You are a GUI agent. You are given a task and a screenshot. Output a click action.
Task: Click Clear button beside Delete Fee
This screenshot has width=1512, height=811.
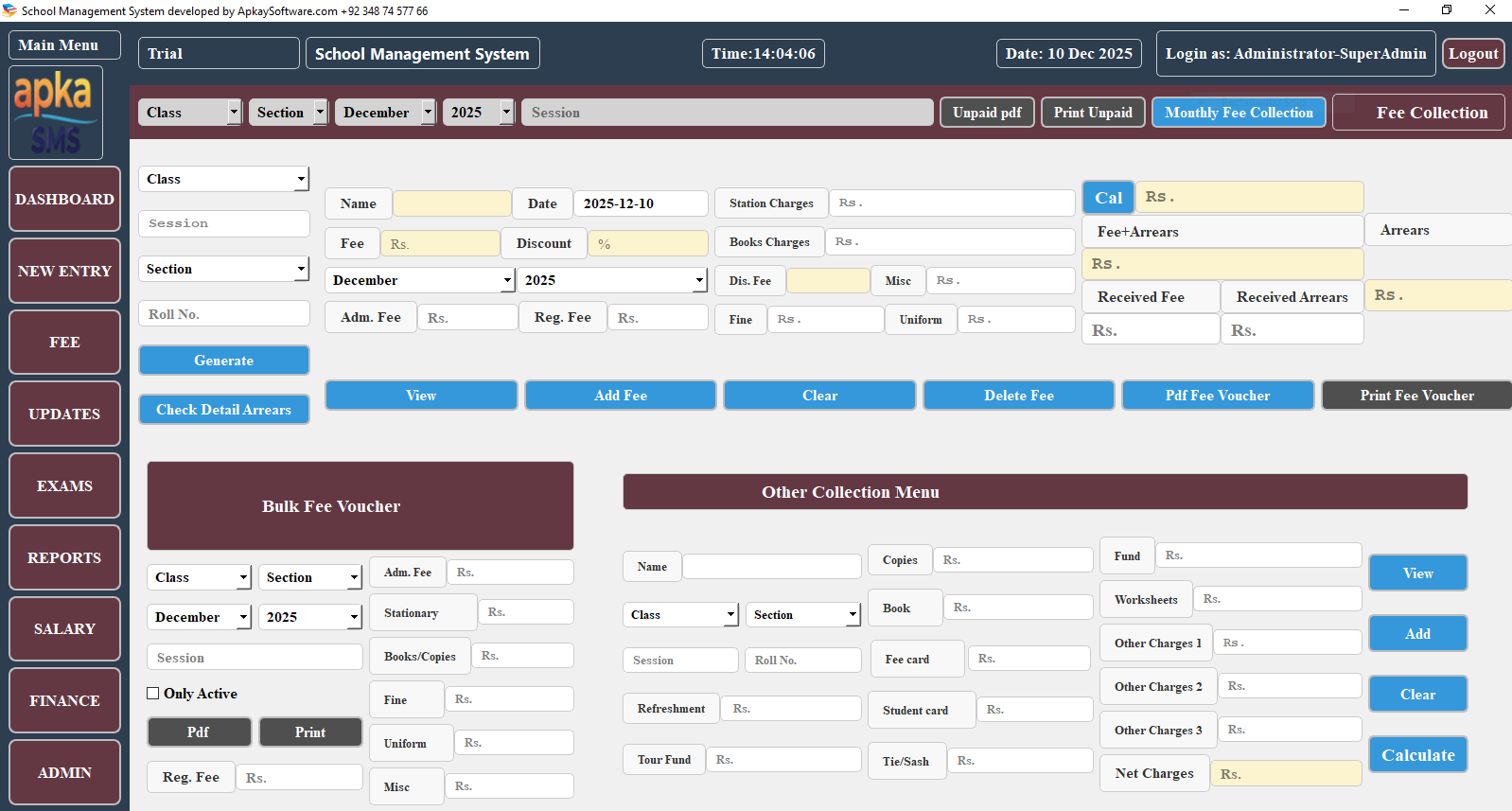(819, 395)
